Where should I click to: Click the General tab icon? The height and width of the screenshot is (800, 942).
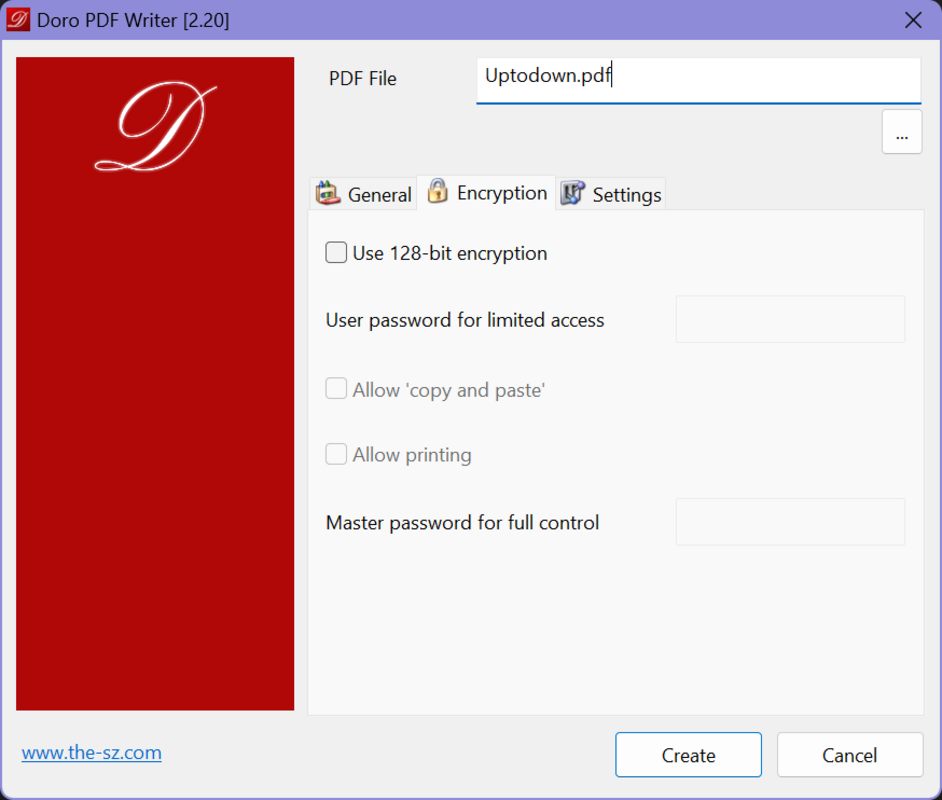pos(328,193)
